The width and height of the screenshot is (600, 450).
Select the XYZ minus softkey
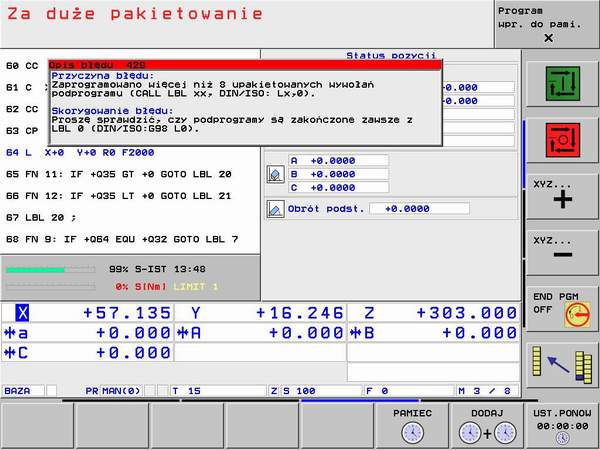pyautogui.click(x=562, y=252)
